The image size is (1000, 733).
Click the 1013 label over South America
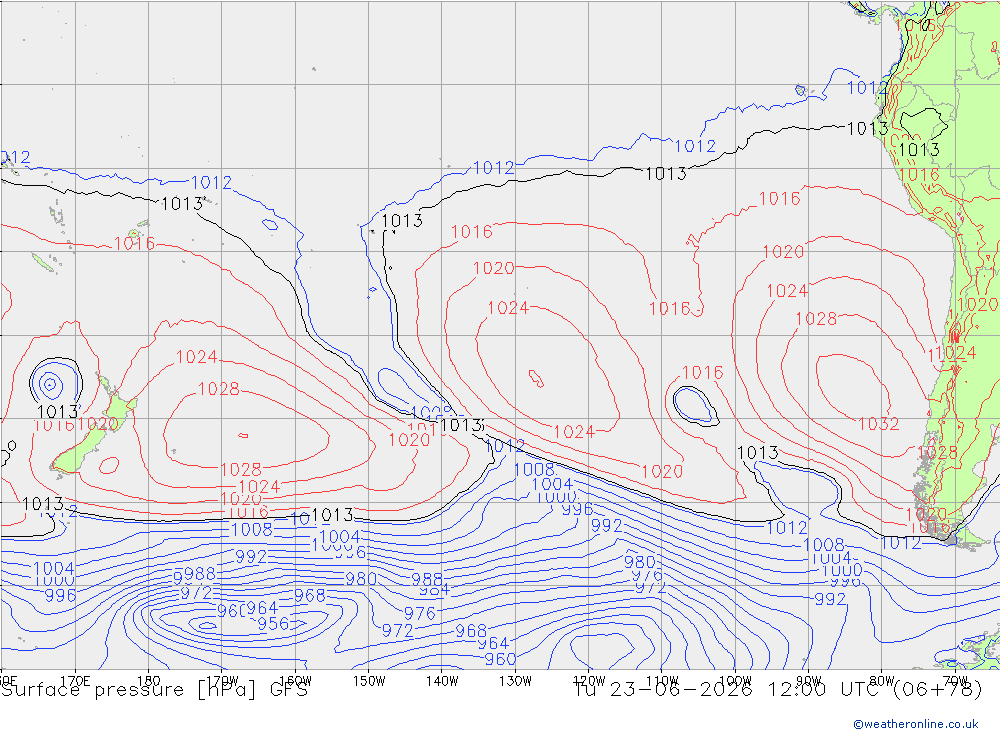919,150
